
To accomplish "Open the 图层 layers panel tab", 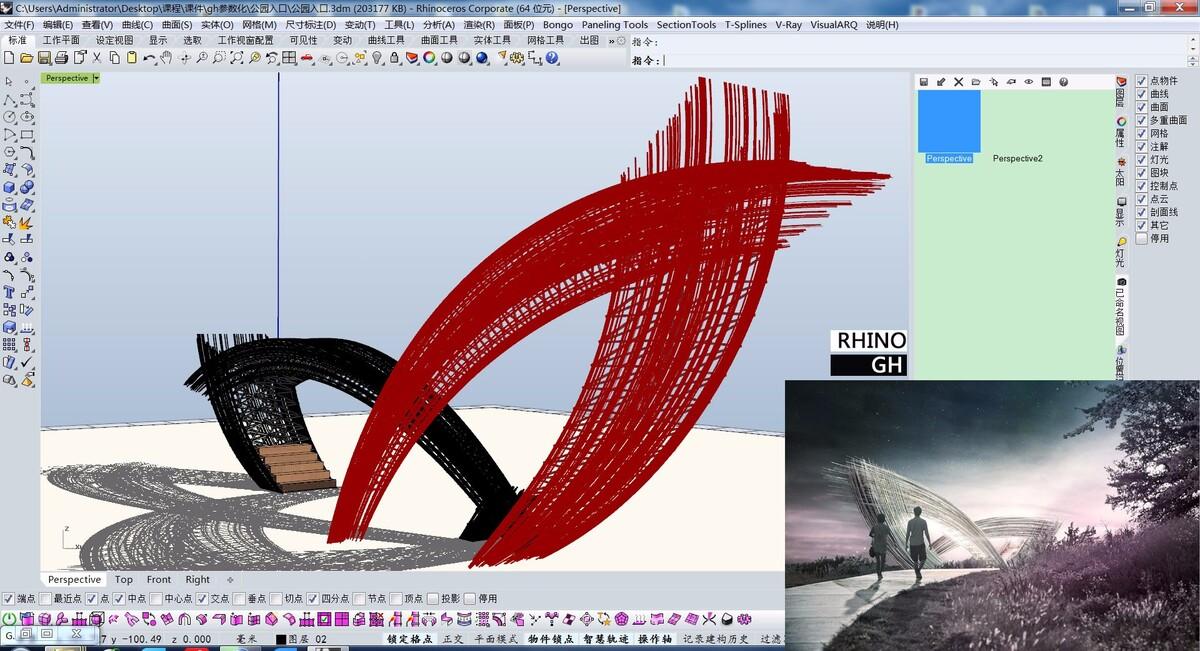I will point(1121,91).
